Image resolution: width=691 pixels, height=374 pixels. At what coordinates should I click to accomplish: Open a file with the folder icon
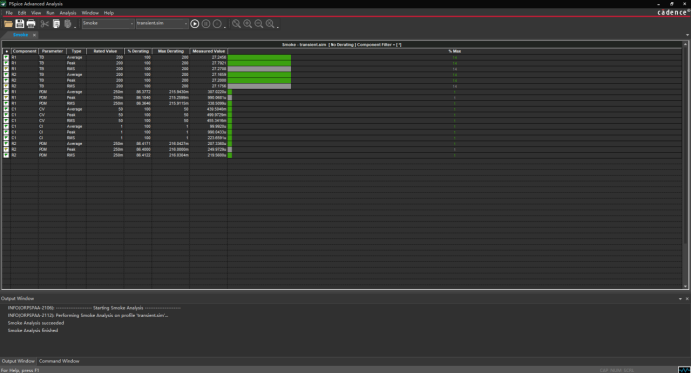pyautogui.click(x=8, y=24)
